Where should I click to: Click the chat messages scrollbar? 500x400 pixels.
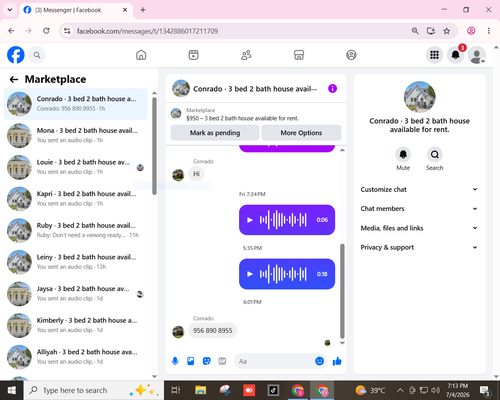(x=342, y=291)
